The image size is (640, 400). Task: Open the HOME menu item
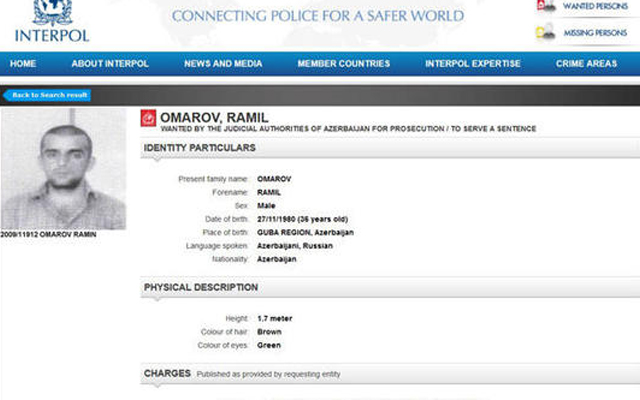[x=23, y=64]
